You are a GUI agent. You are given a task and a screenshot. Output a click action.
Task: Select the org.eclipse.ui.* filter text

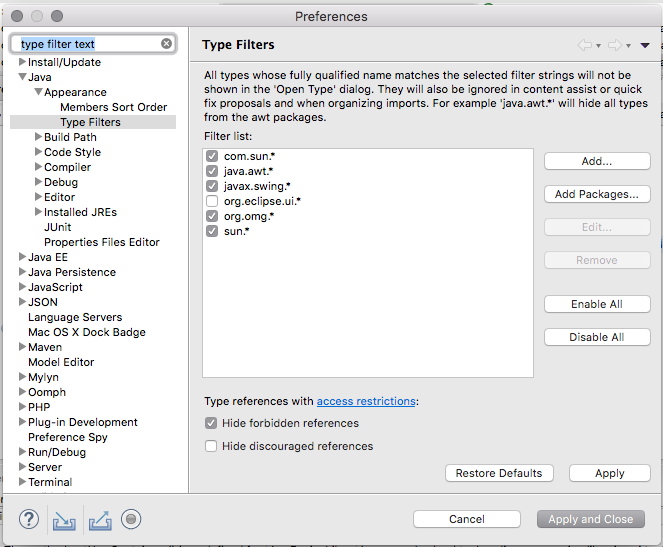(x=262, y=201)
